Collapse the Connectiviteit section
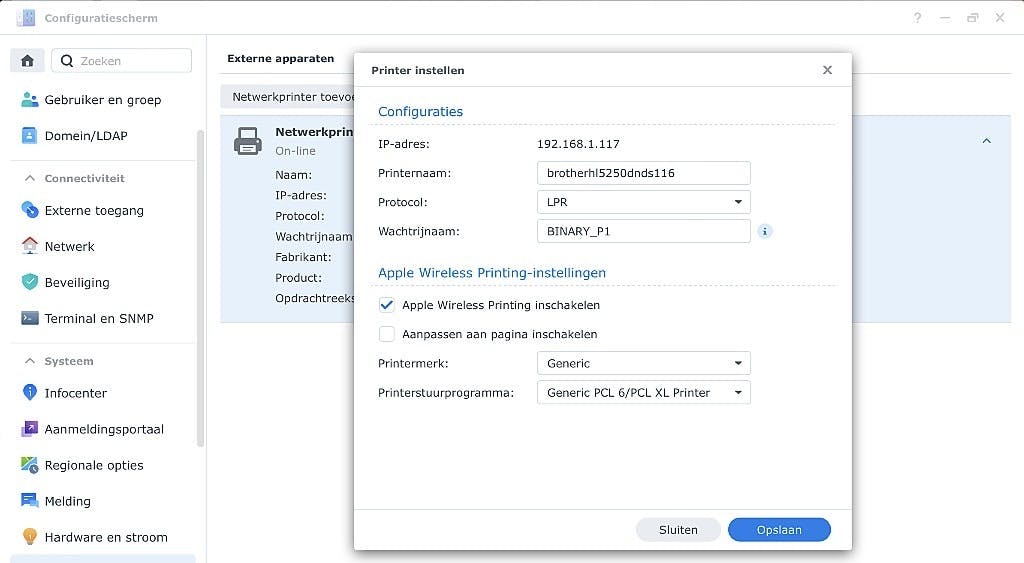1024x563 pixels. (30, 178)
